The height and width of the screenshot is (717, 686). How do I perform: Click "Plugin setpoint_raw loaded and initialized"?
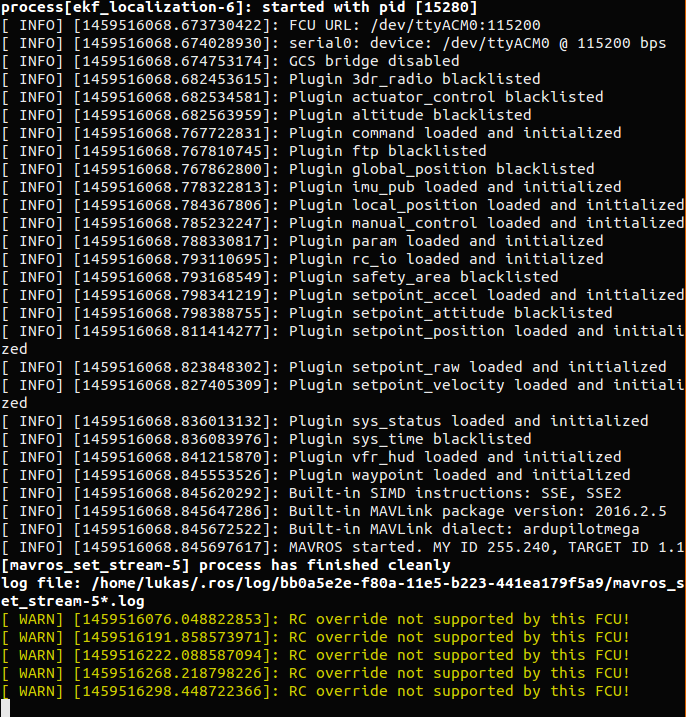[x=477, y=367]
